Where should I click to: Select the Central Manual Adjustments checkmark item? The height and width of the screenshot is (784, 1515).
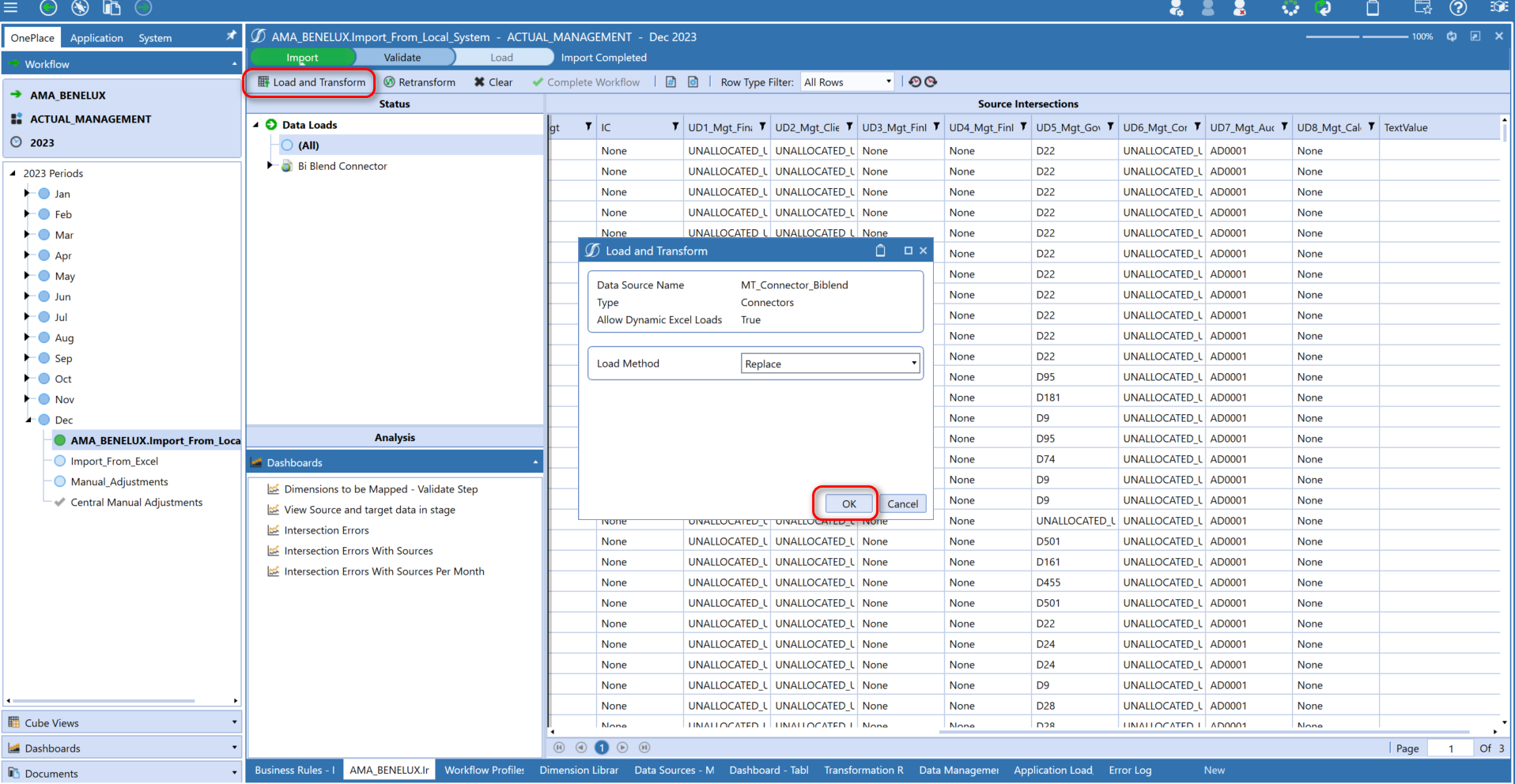pos(136,502)
